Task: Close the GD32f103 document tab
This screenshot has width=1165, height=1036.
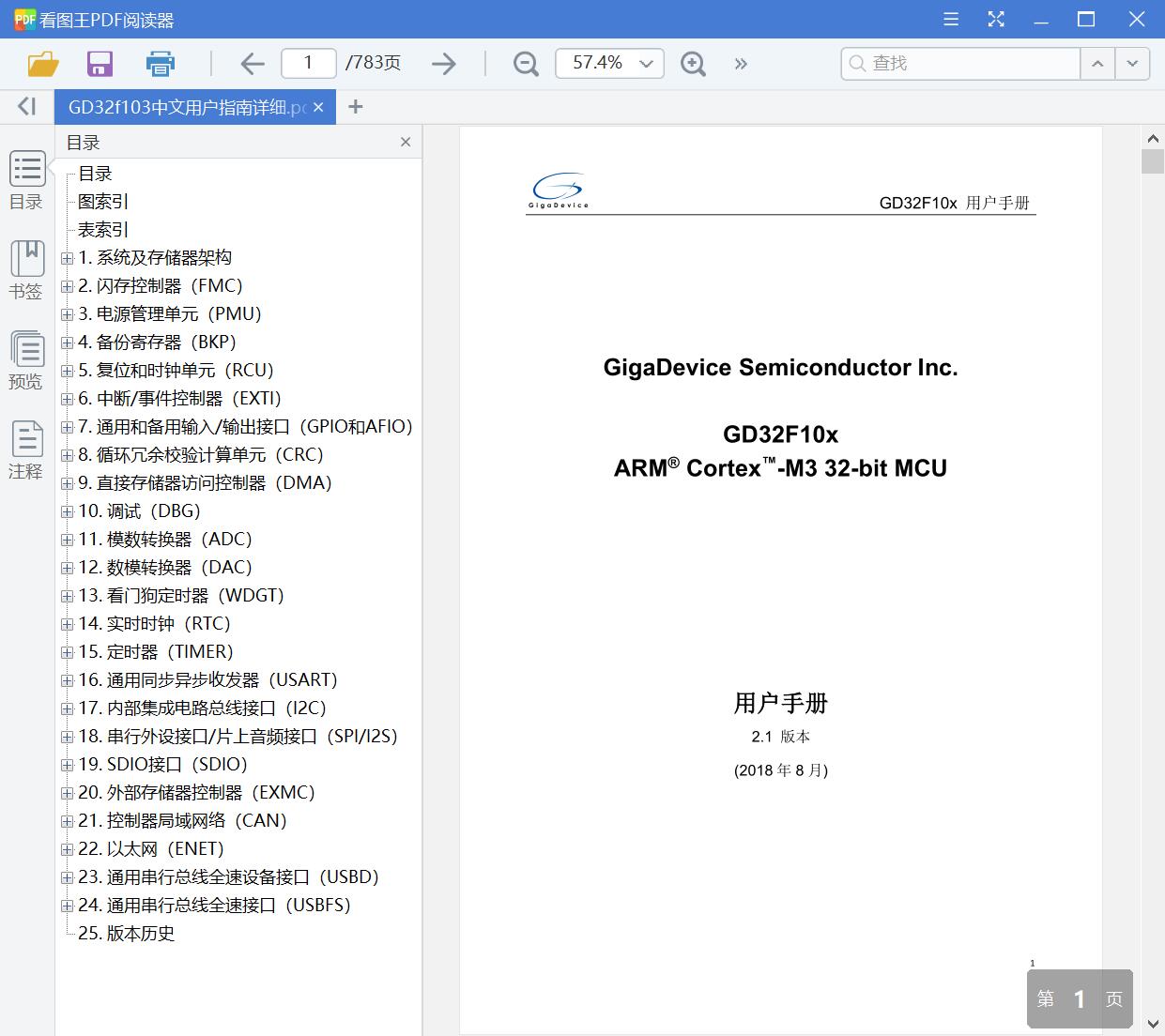Action: (318, 108)
